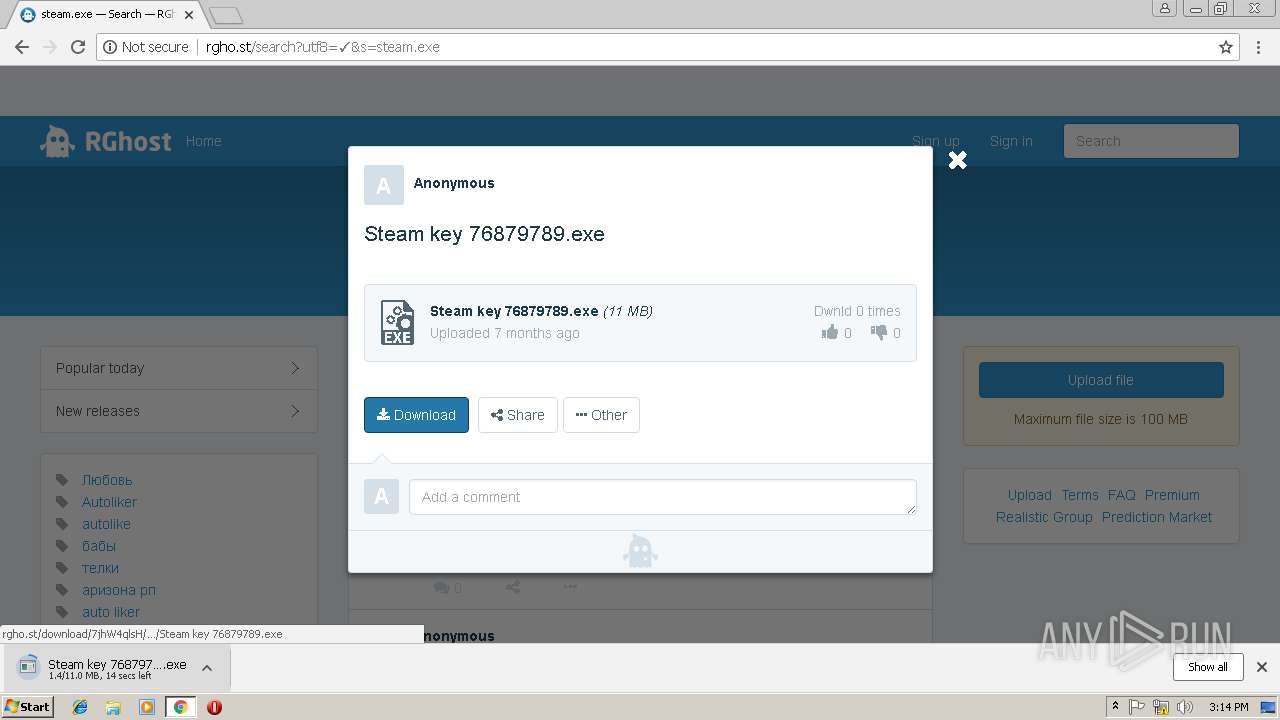This screenshot has width=1280, height=720.
Task: Click the Anonymous uploader name
Action: coord(454,183)
